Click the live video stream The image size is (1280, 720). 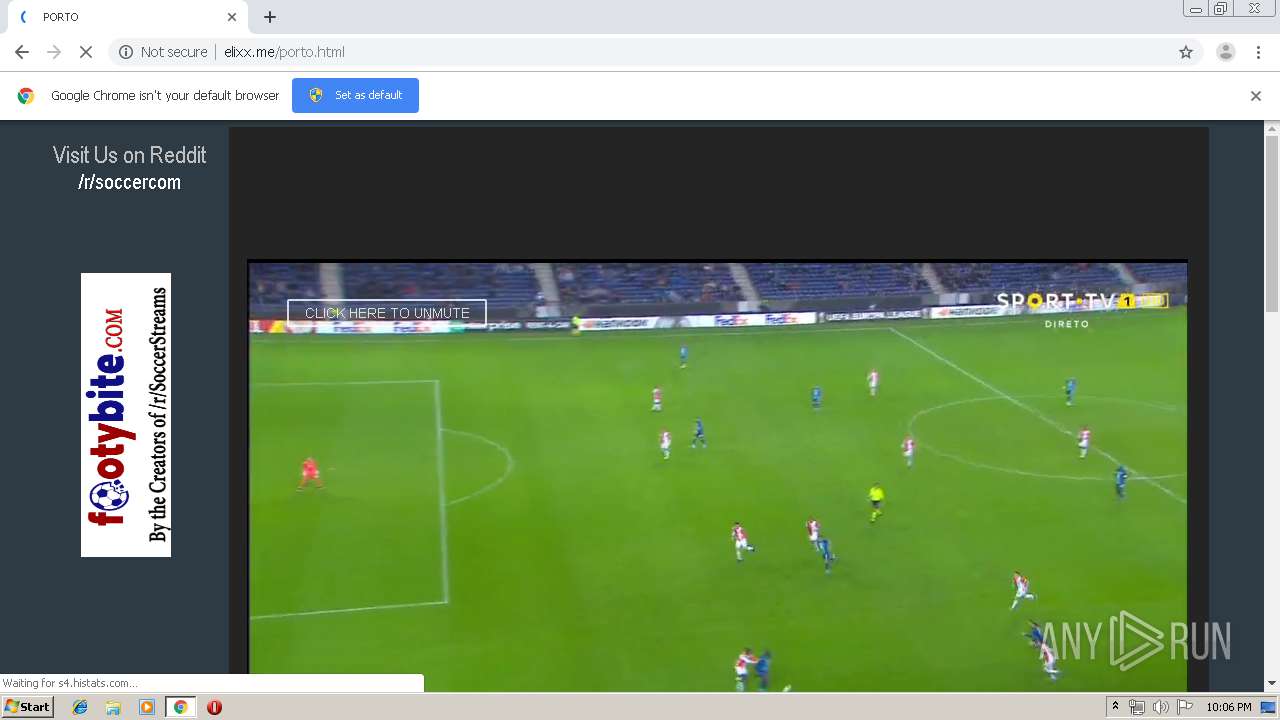tap(718, 477)
